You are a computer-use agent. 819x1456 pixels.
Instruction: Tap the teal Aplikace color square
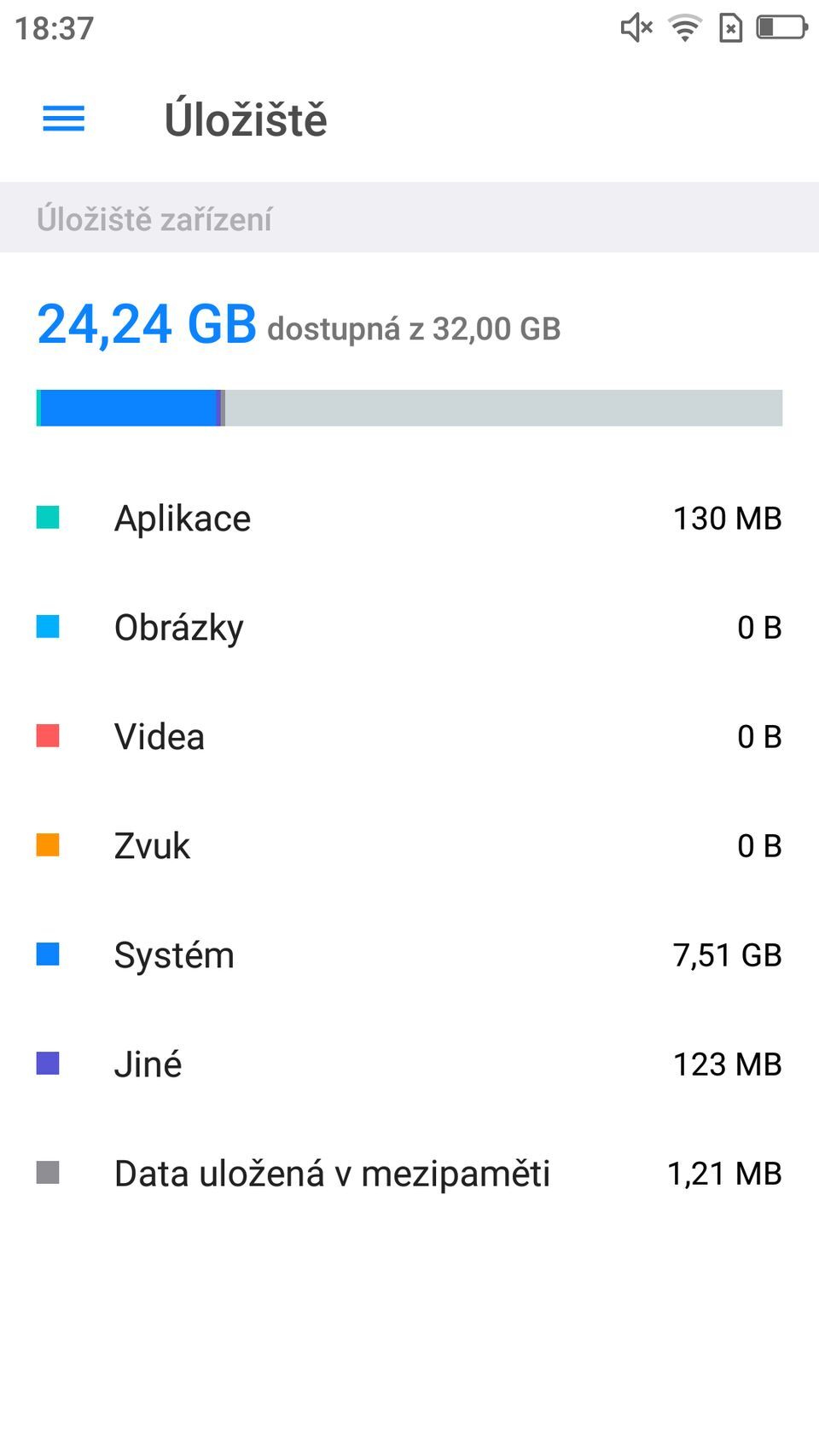[x=48, y=518]
